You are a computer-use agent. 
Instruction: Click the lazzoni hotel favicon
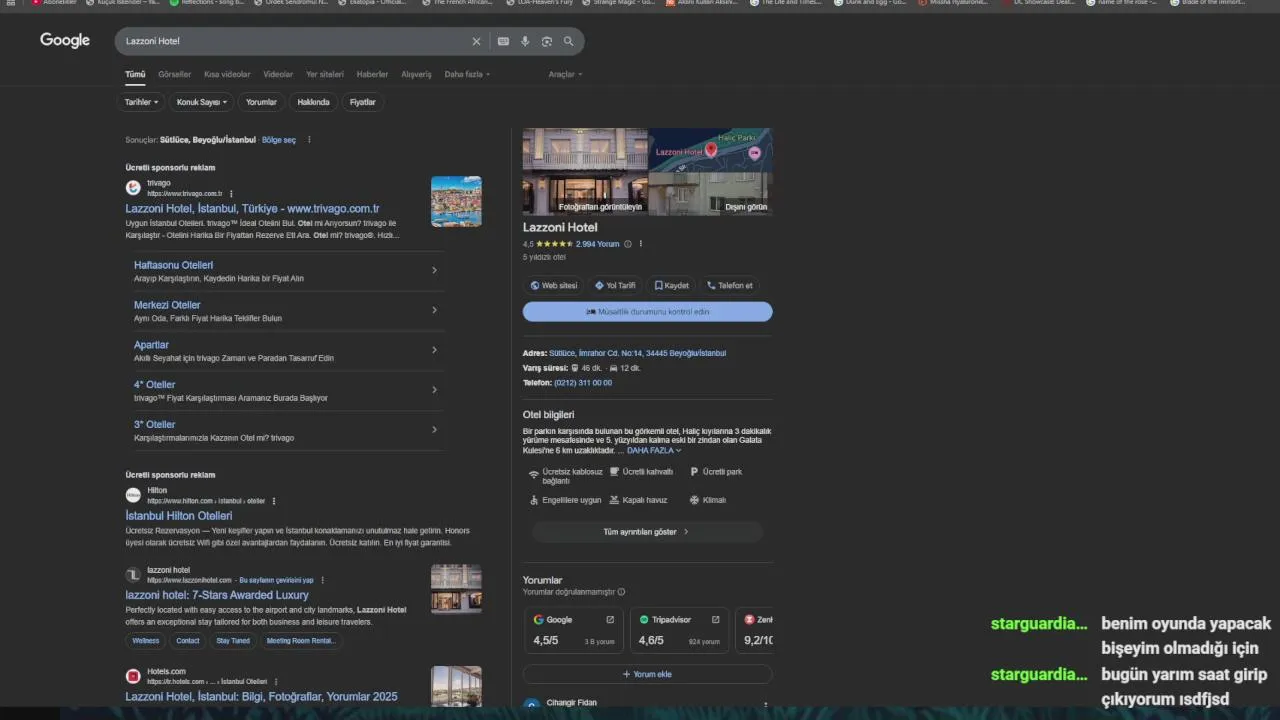coord(133,575)
